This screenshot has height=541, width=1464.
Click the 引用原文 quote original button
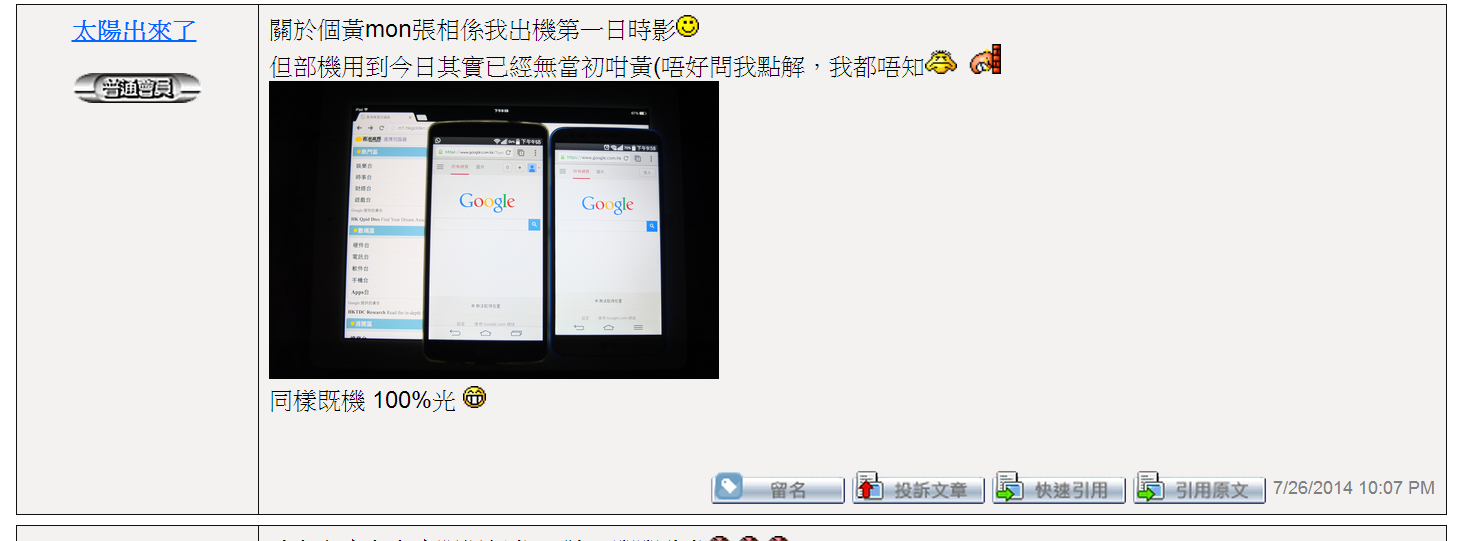click(x=1199, y=488)
